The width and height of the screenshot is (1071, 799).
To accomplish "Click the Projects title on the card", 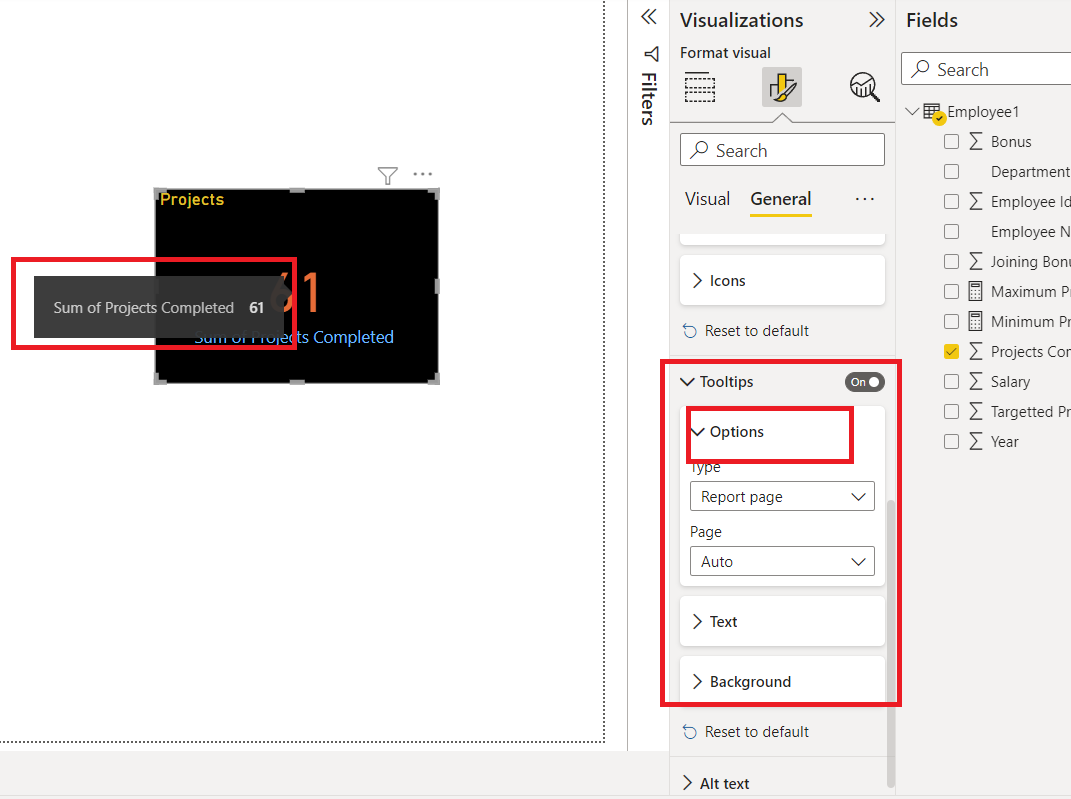I will point(192,199).
